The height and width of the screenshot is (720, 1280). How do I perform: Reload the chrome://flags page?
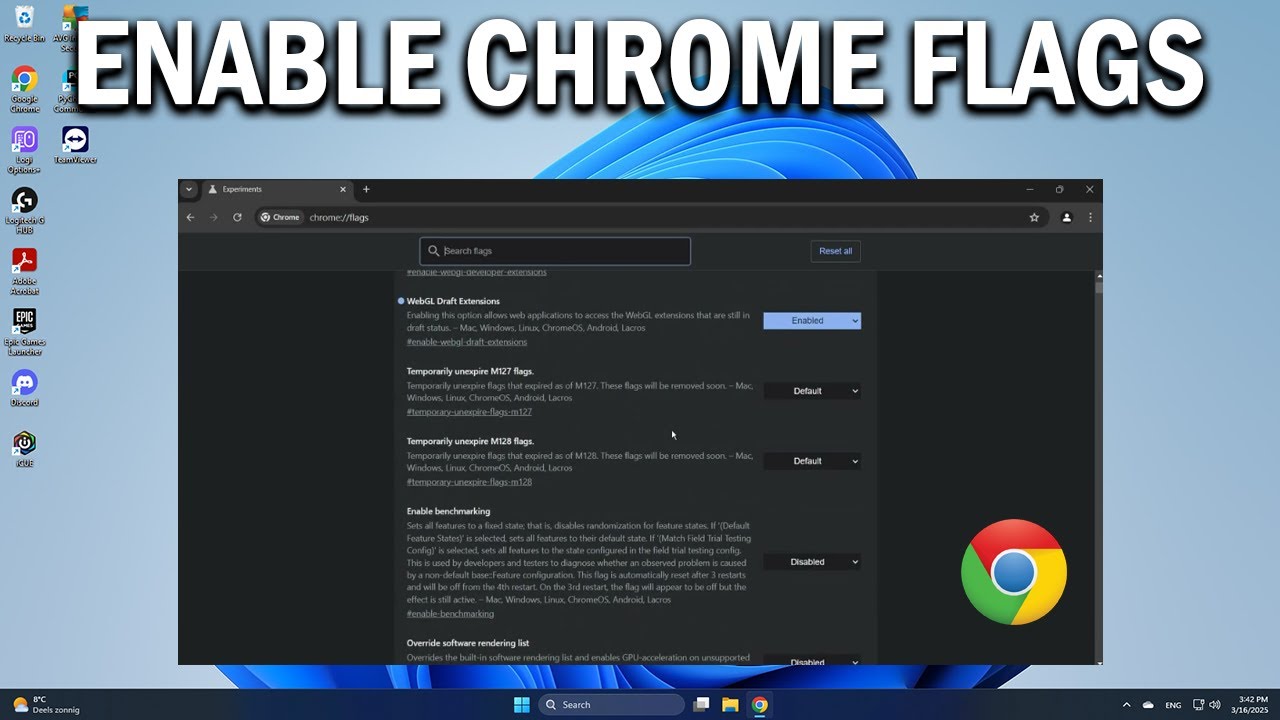237,217
